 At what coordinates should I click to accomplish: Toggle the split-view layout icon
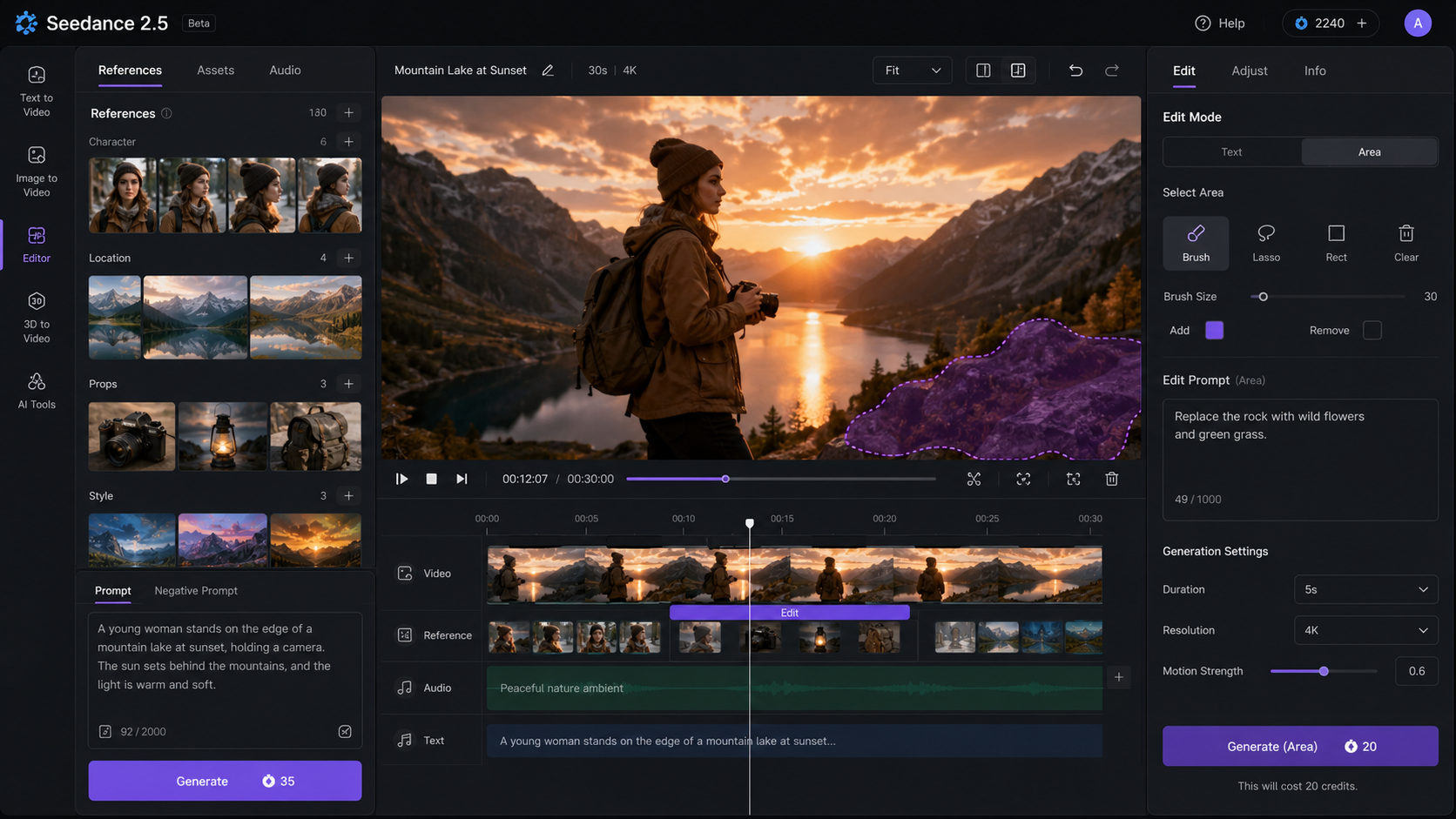(983, 70)
